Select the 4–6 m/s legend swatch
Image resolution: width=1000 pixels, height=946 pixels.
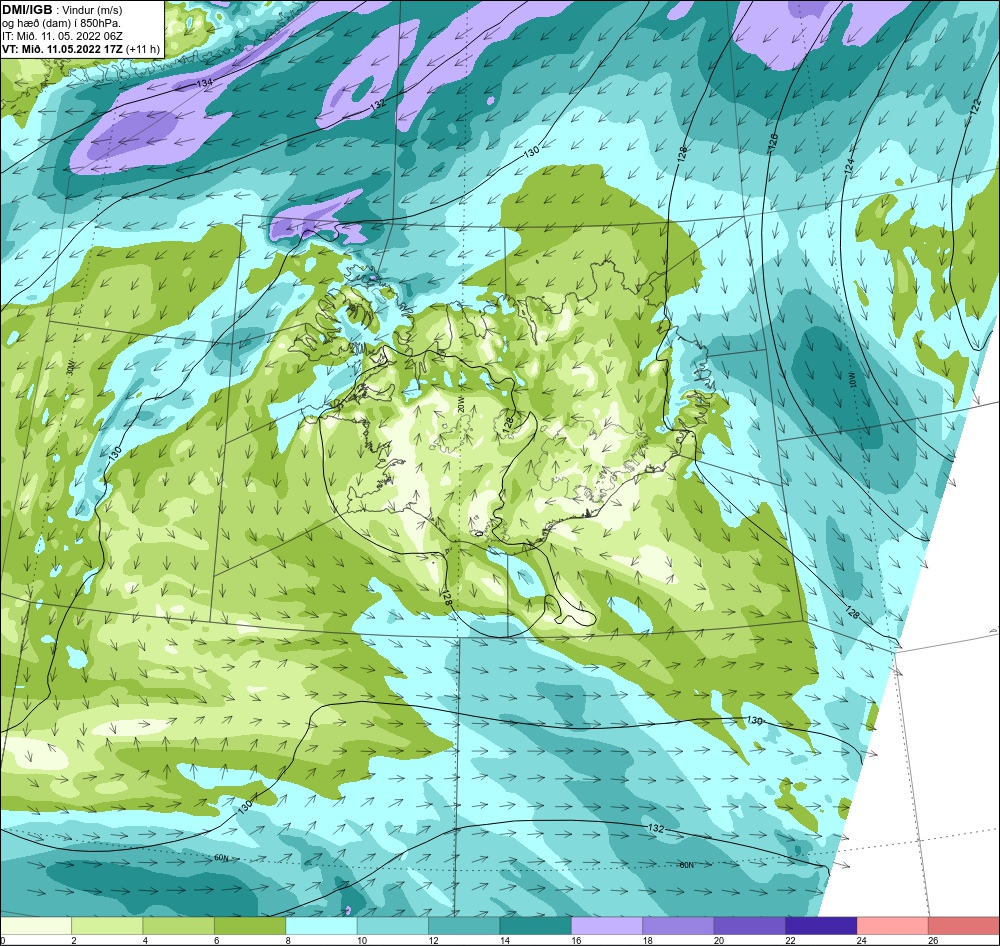pyautogui.click(x=179, y=925)
